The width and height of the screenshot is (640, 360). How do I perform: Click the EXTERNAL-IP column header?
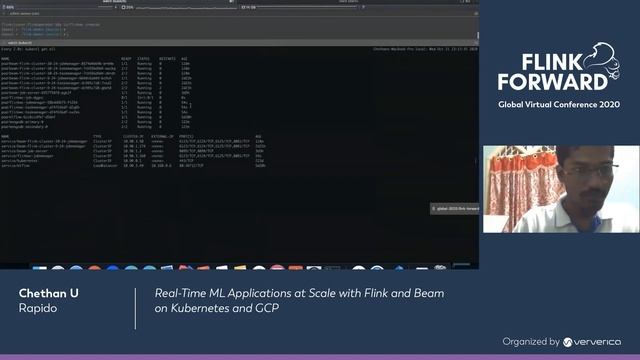[x=162, y=136]
